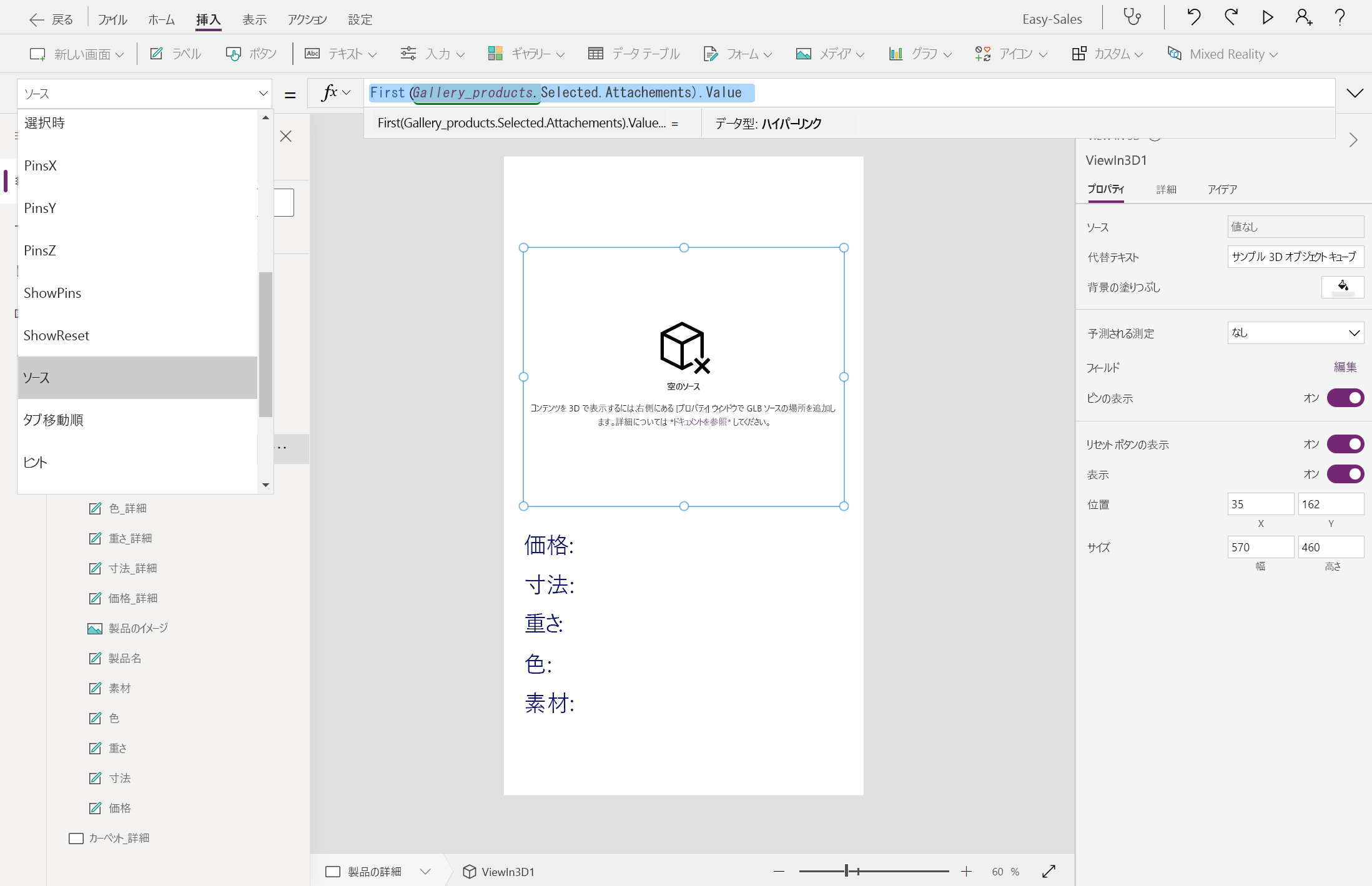1372x886 pixels.
Task: Open the 背景の塗りつぶし fill picker
Action: [x=1343, y=287]
